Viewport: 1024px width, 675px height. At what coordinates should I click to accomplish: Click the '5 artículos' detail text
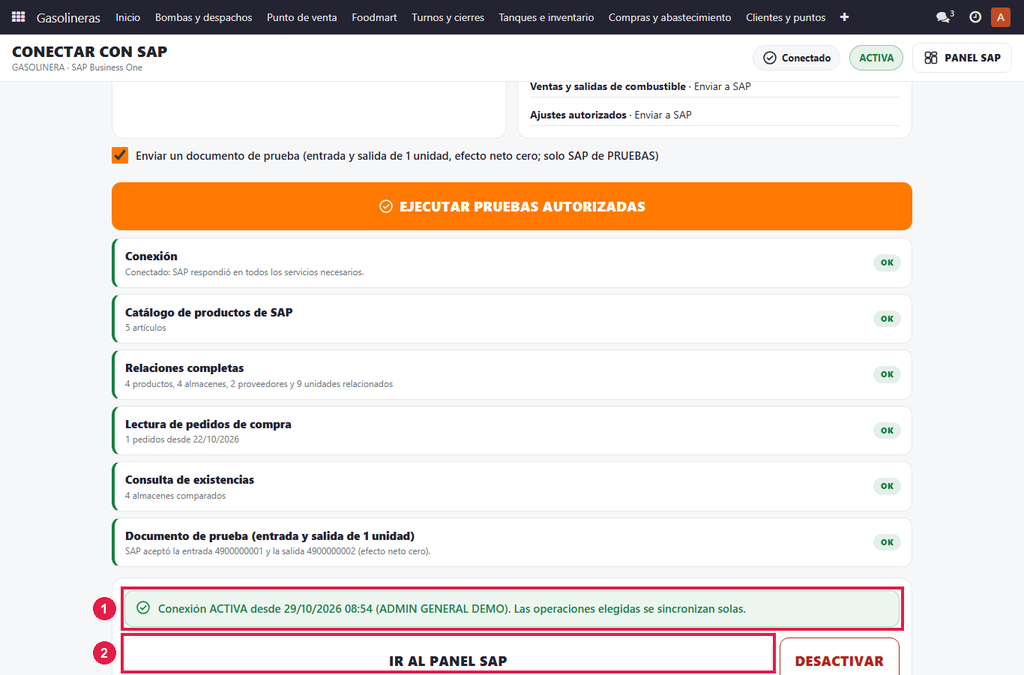(146, 328)
